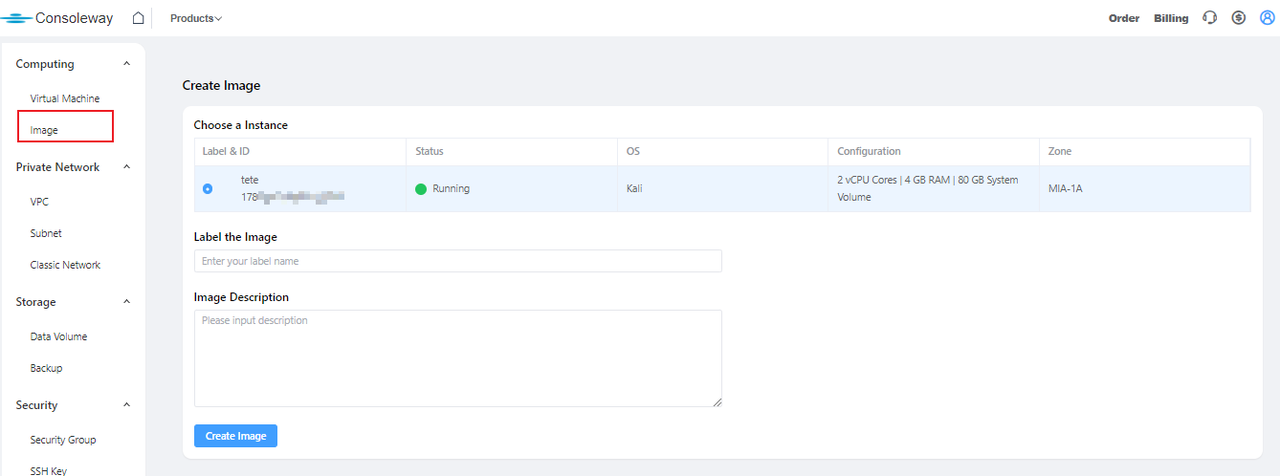The image size is (1280, 476).
Task: Collapse the Private Network section
Action: click(126, 167)
